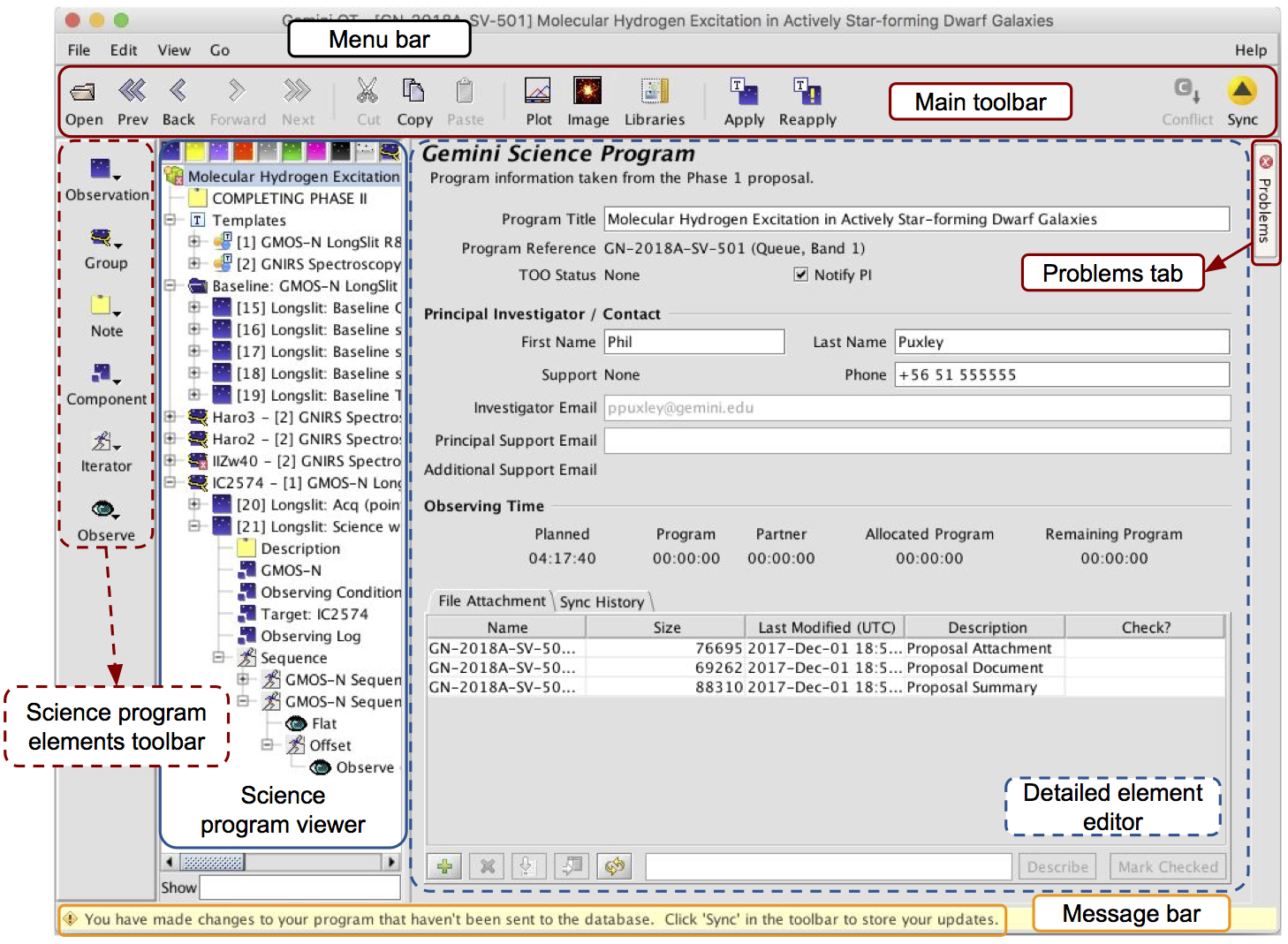Expand observation [15] Longslit: Baseline
The width and height of the screenshot is (1288, 944).
[194, 307]
